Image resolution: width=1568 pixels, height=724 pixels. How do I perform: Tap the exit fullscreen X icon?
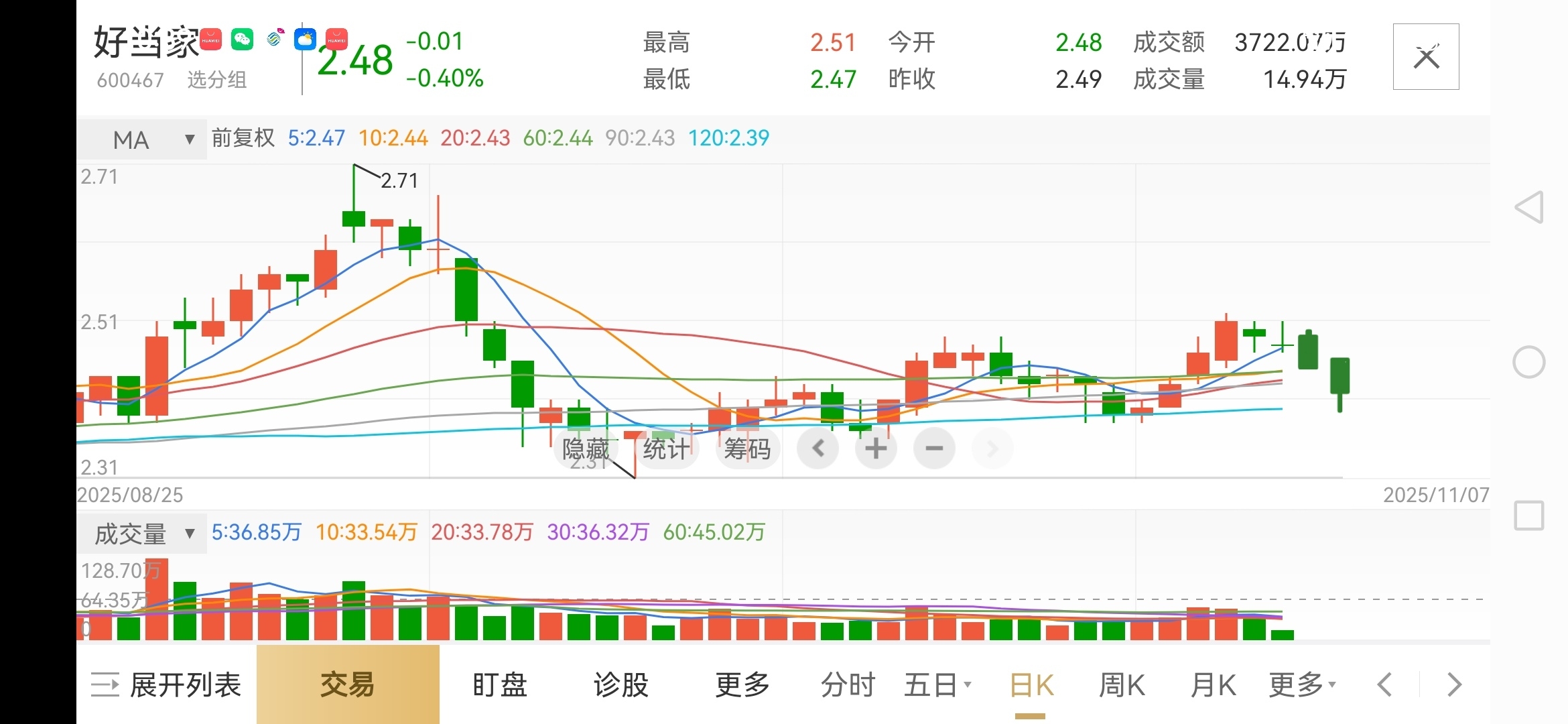point(1425,57)
